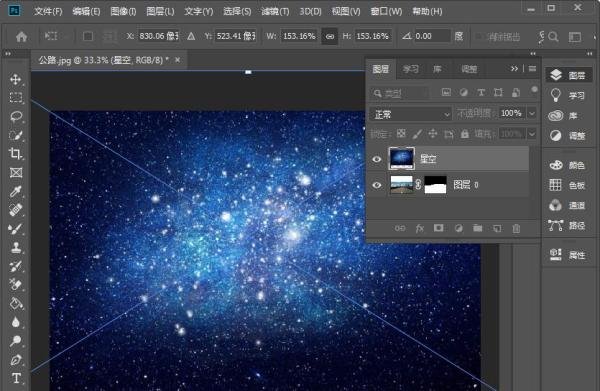Viewport: 600px width, 391px height.
Task: Select the 星空 layer thumbnail
Action: point(401,158)
